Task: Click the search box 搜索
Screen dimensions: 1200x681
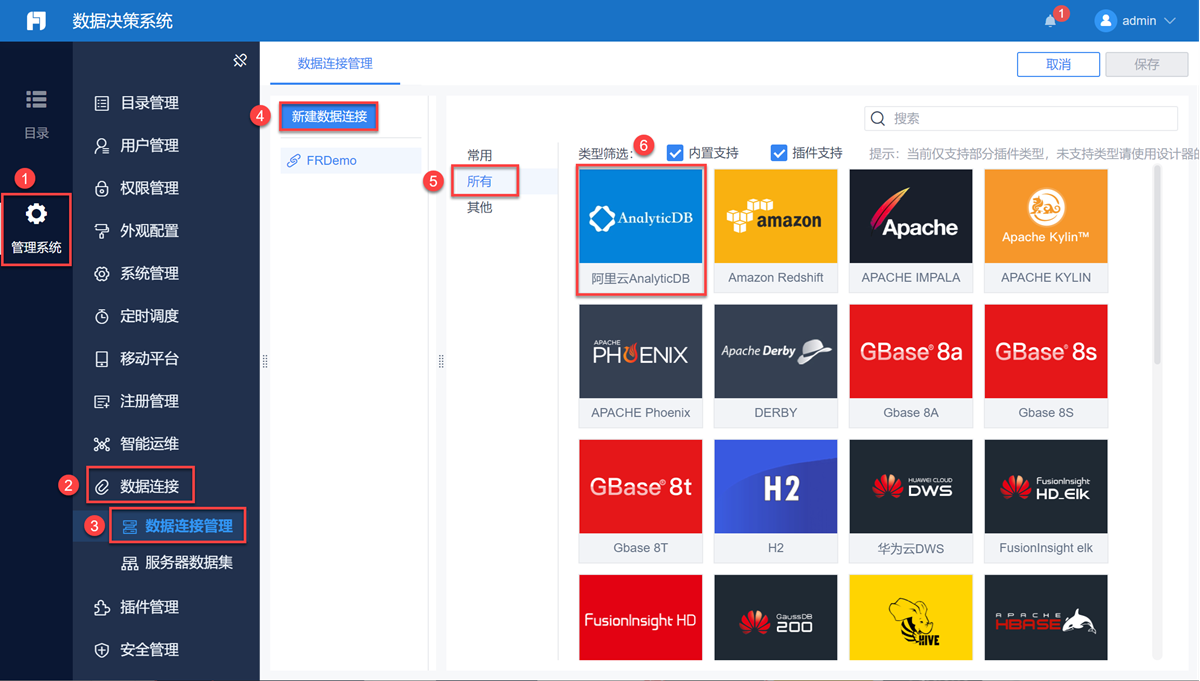Action: click(1021, 118)
